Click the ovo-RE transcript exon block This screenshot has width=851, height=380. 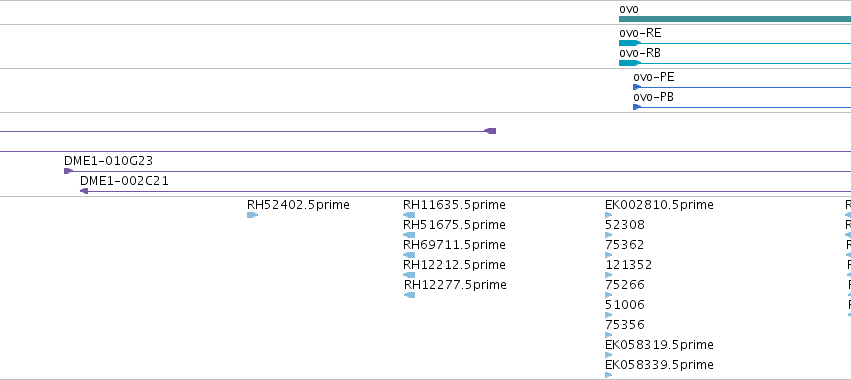coord(630,43)
